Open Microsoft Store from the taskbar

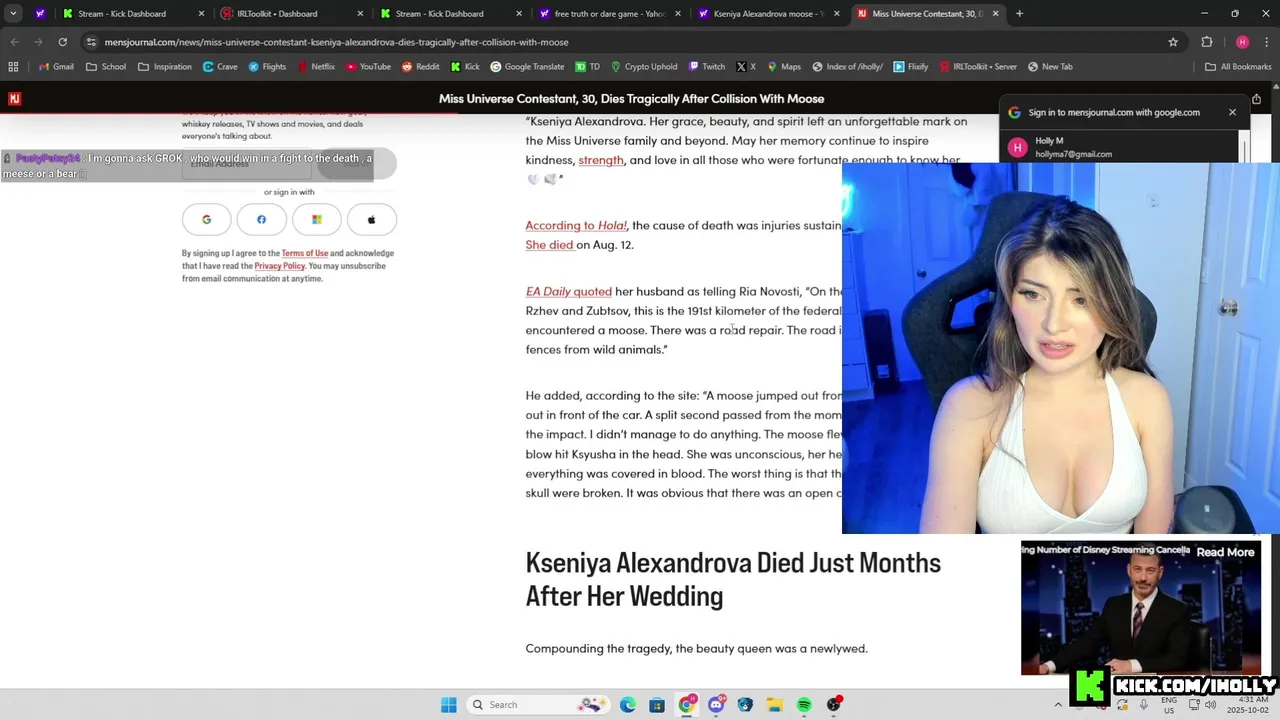657,705
